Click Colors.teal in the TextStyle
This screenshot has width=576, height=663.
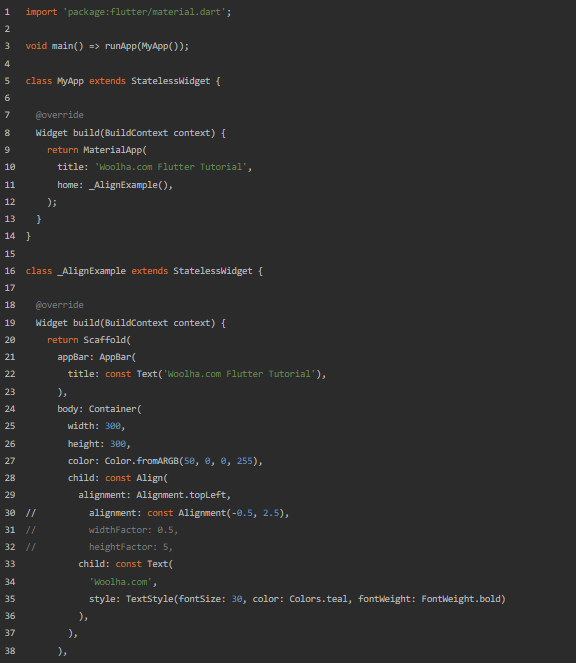point(318,599)
